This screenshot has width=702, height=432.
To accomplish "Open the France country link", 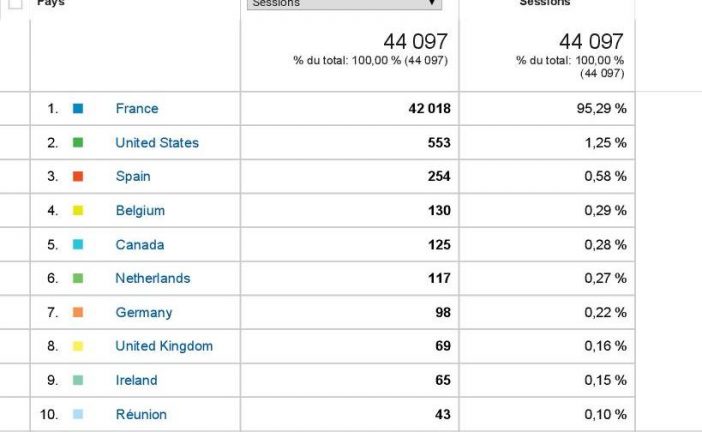I will pos(137,109).
